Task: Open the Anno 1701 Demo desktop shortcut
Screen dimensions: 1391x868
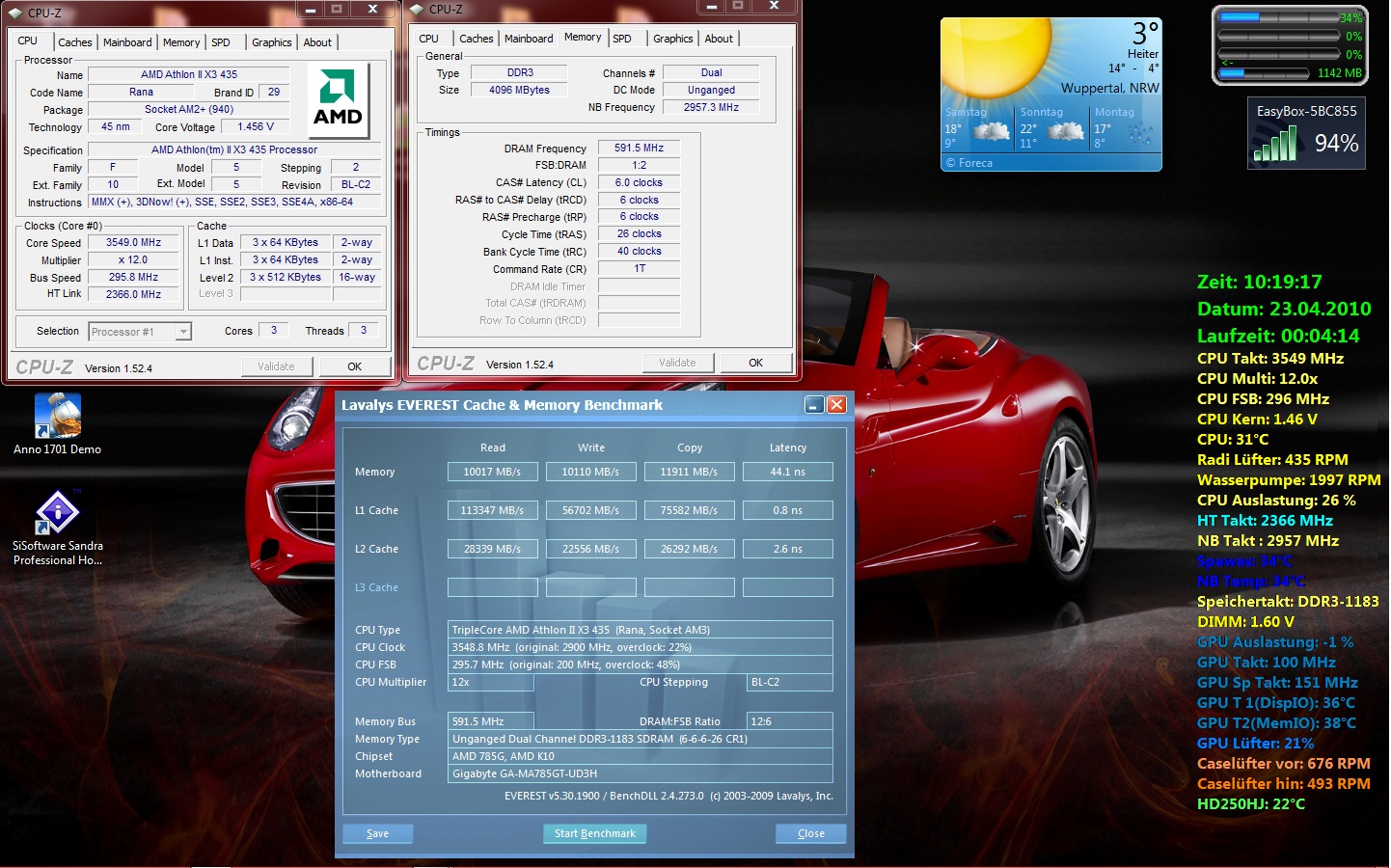Action: coord(57,417)
